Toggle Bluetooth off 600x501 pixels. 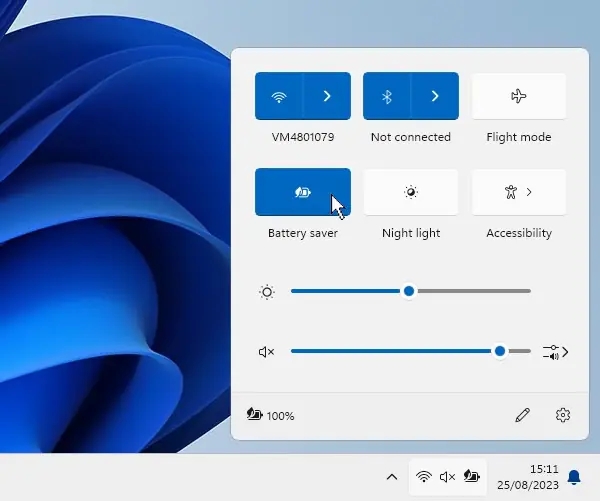pyautogui.click(x=387, y=96)
